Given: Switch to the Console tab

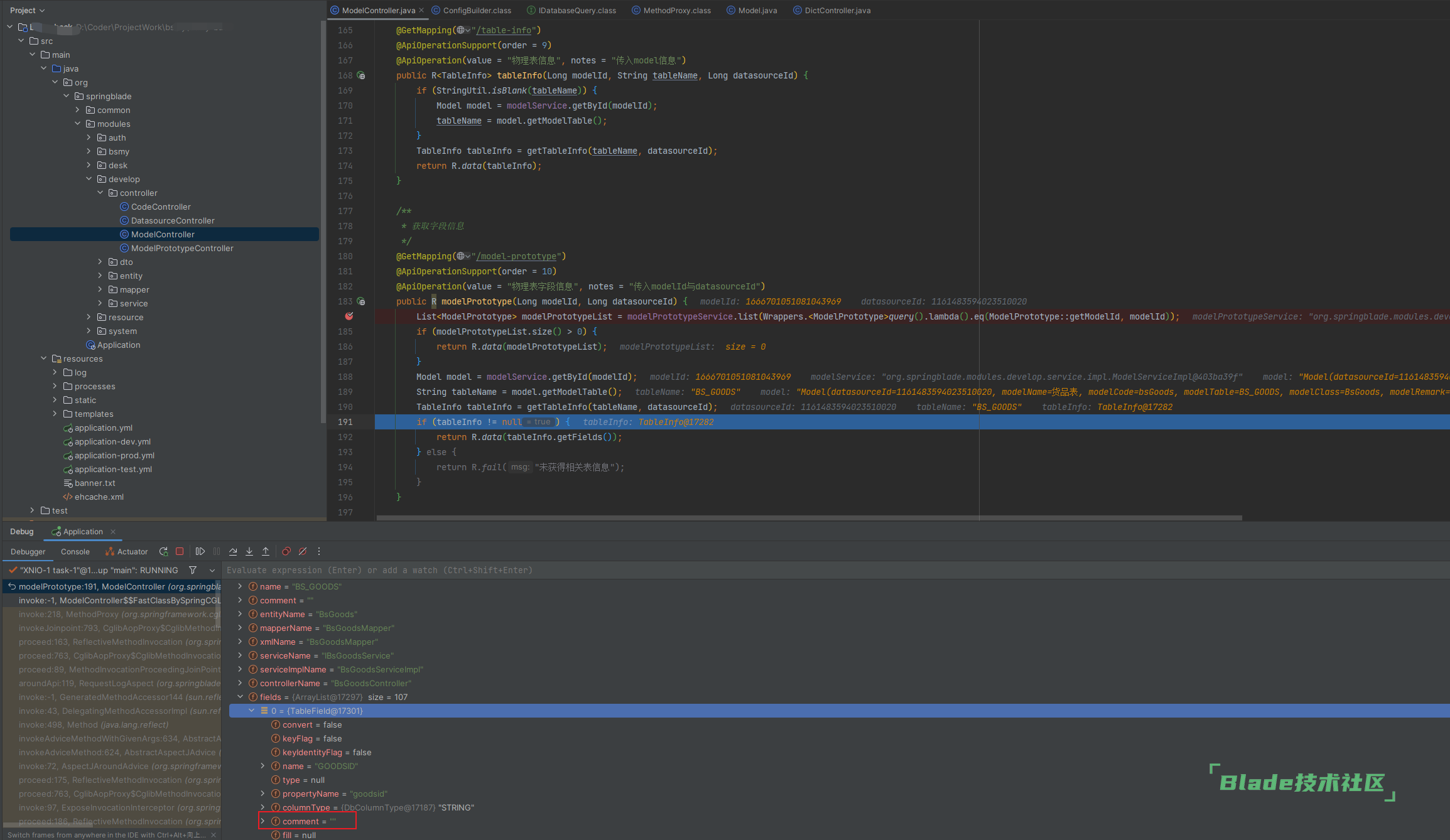Looking at the screenshot, I should (75, 552).
